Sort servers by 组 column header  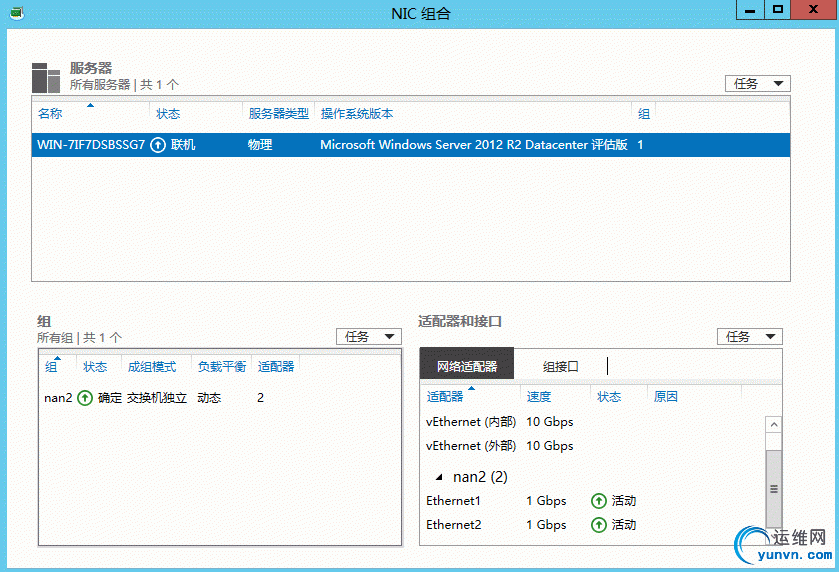point(644,113)
